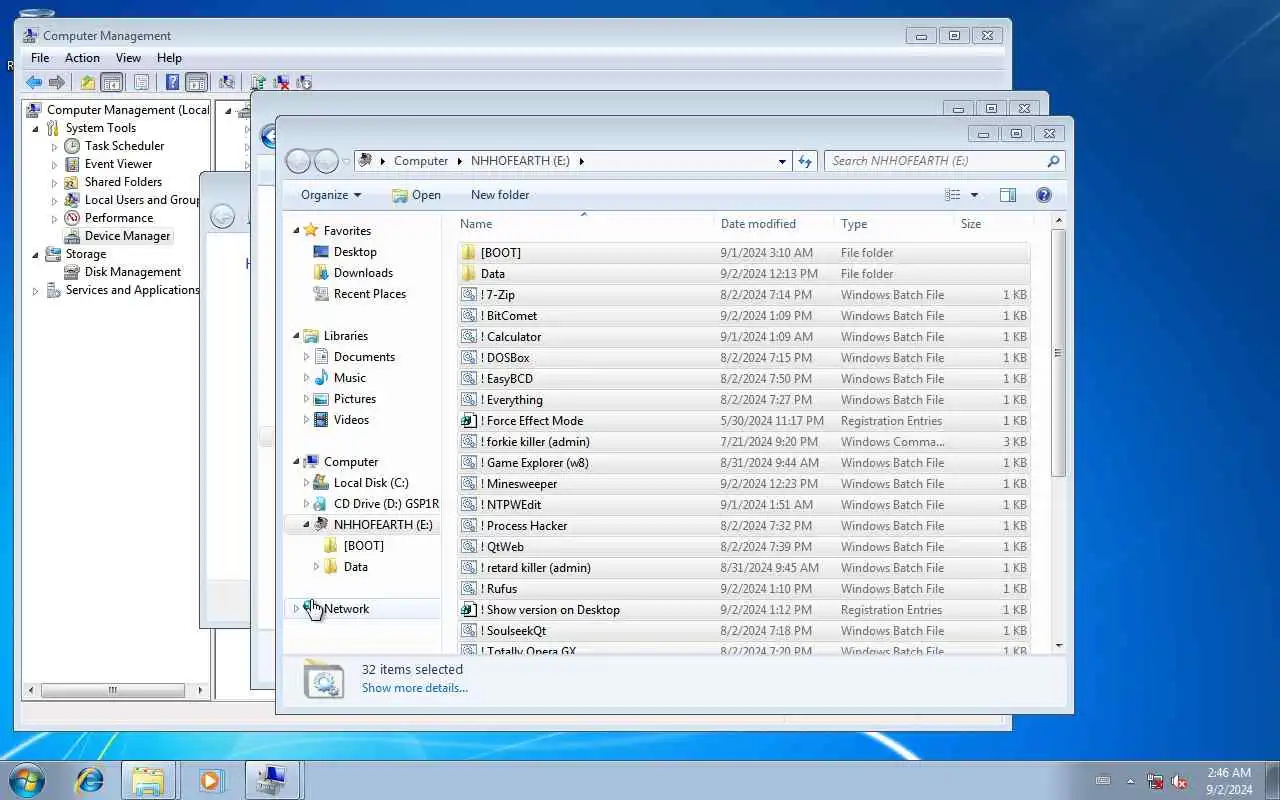Click muted volume tray icon
Viewport: 1280px width, 800px height.
[x=1179, y=782]
